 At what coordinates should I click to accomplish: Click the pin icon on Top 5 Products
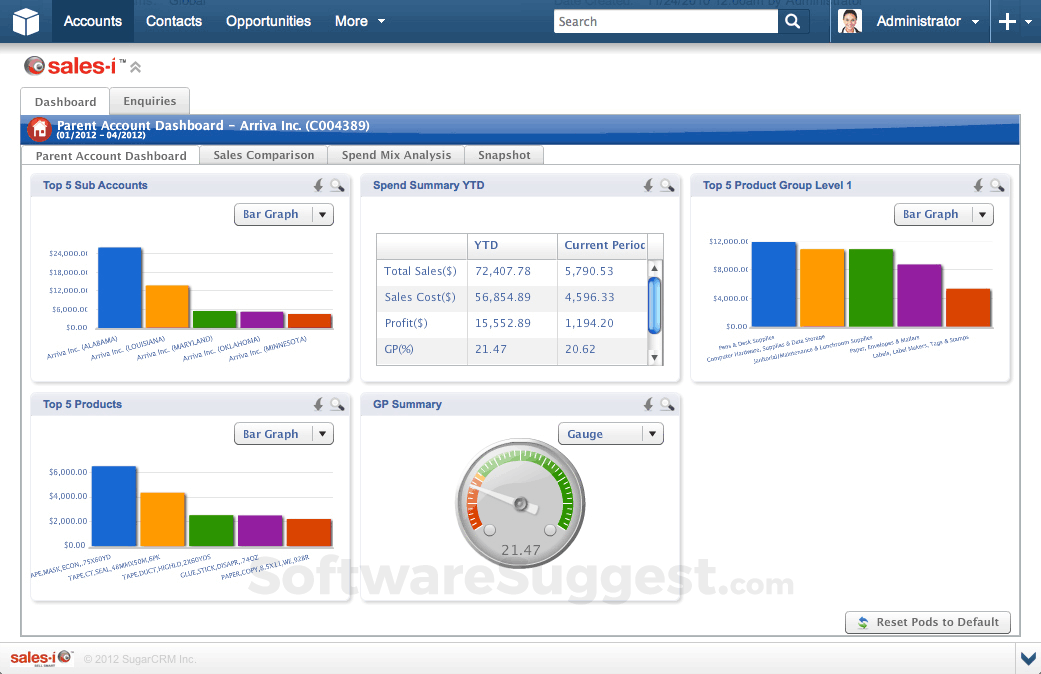coord(318,405)
